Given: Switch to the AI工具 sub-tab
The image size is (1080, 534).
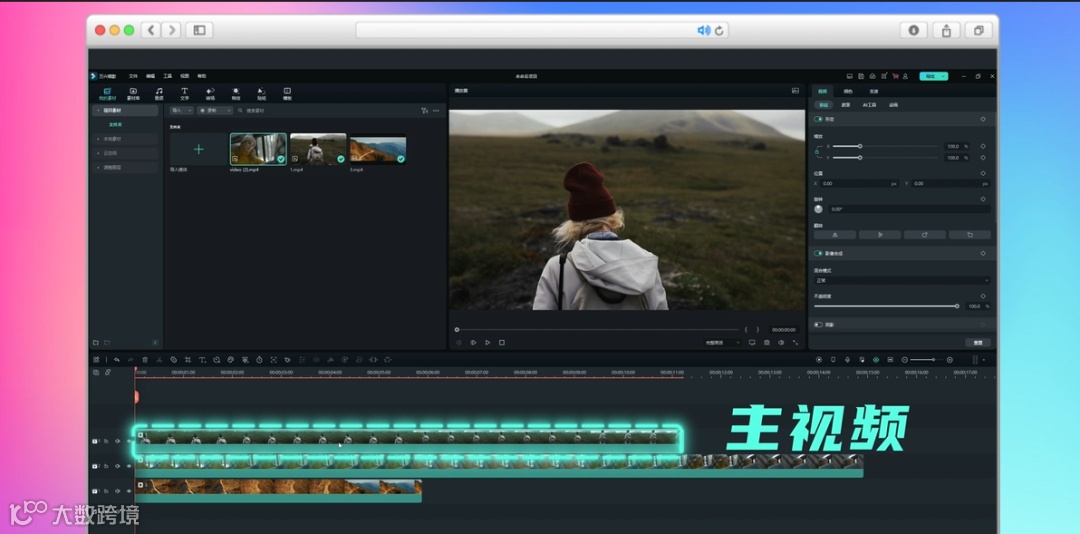Looking at the screenshot, I should tap(869, 105).
